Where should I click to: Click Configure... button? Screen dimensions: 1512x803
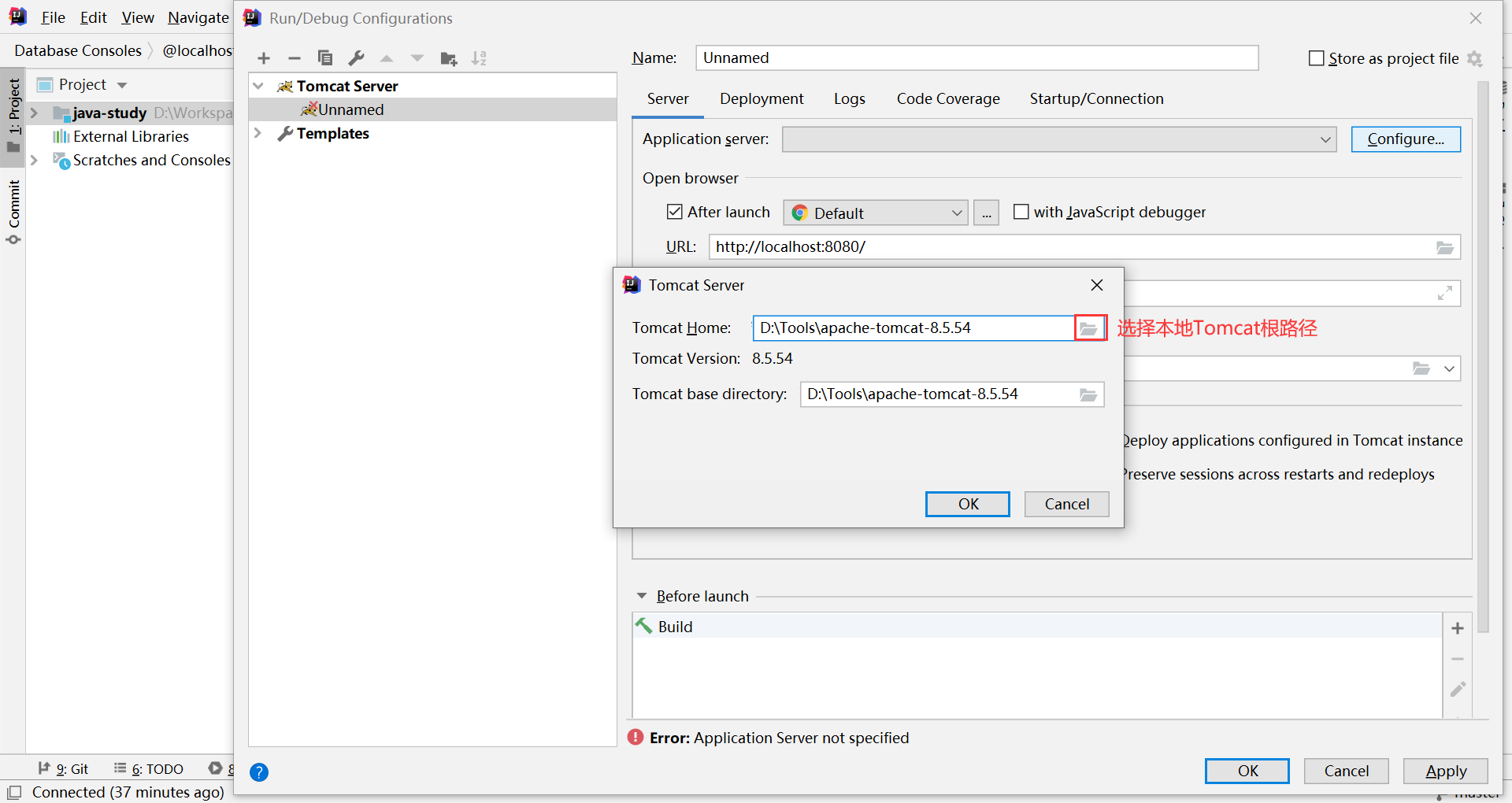pyautogui.click(x=1406, y=139)
